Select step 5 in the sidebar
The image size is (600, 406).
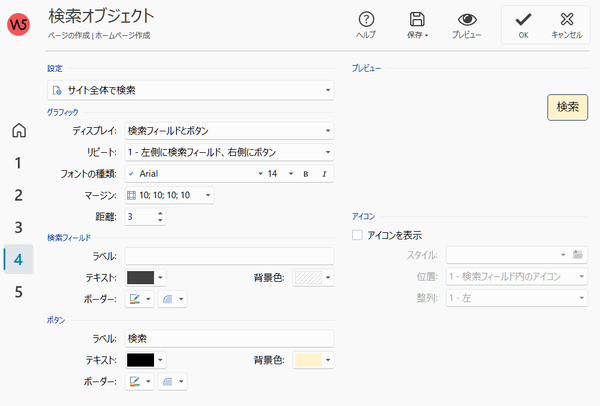point(18,292)
